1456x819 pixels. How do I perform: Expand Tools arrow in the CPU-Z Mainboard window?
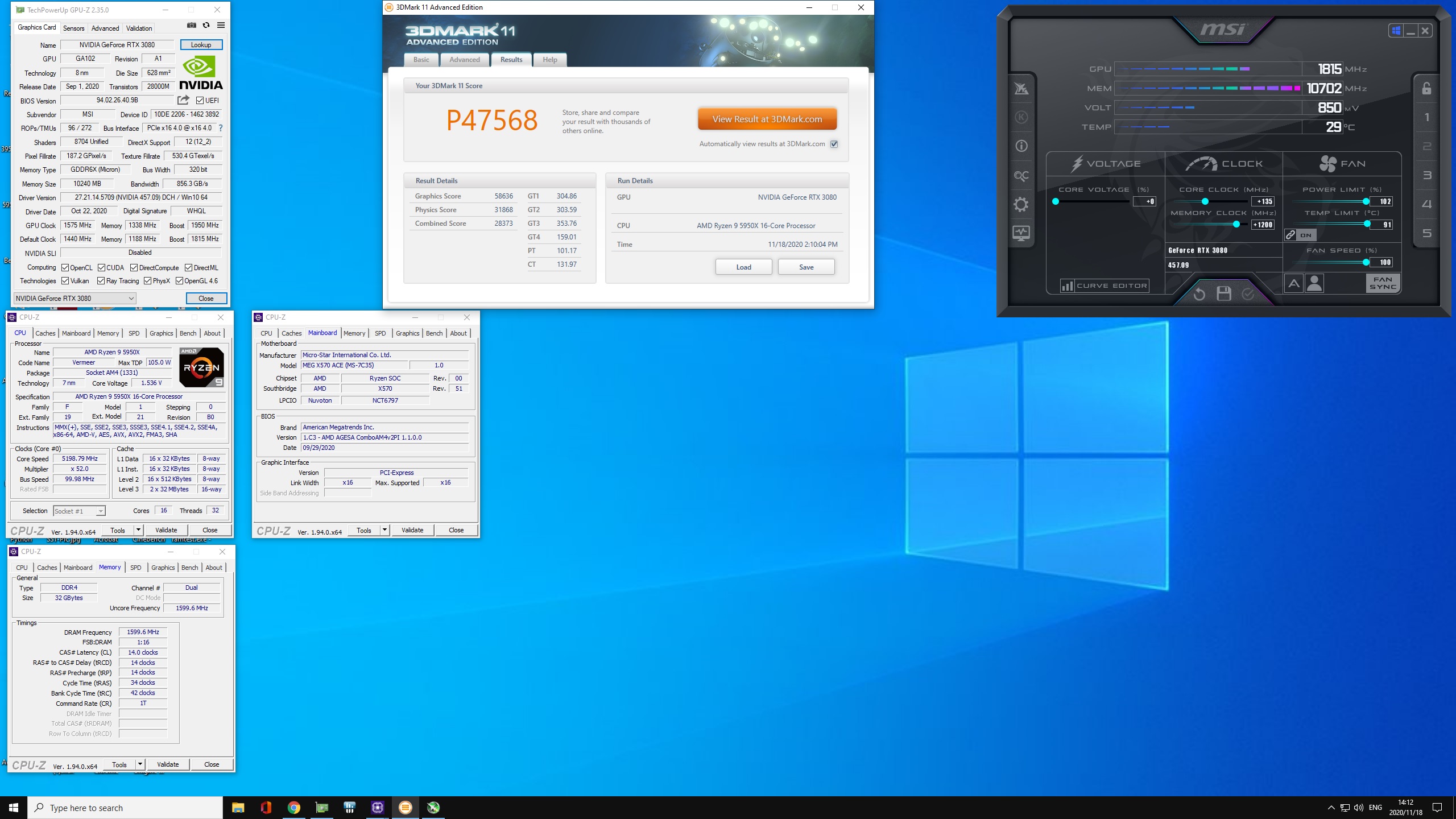pos(384,530)
